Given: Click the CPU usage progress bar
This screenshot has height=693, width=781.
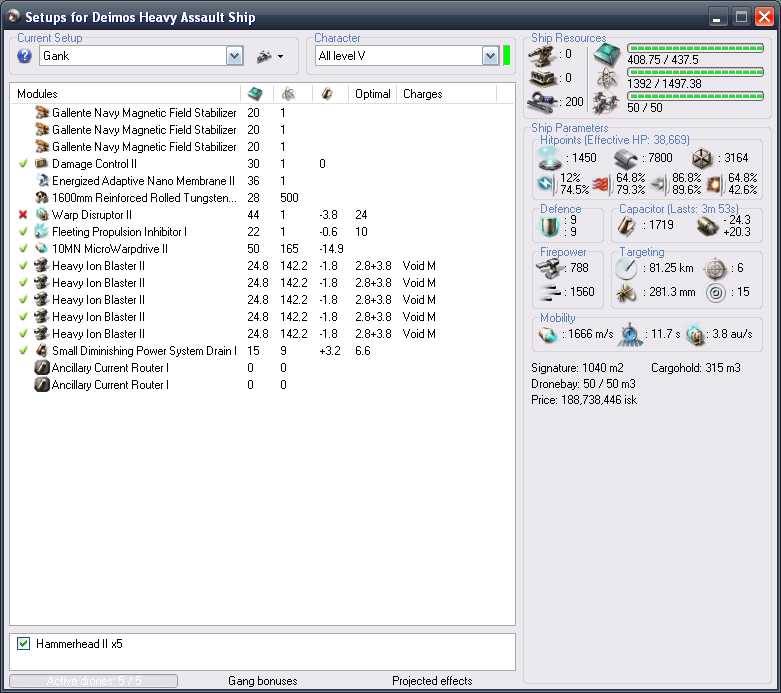Looking at the screenshot, I should pyautogui.click(x=695, y=48).
